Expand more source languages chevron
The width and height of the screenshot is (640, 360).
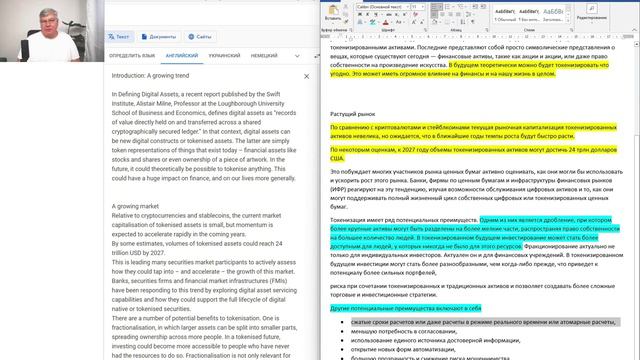click(297, 56)
